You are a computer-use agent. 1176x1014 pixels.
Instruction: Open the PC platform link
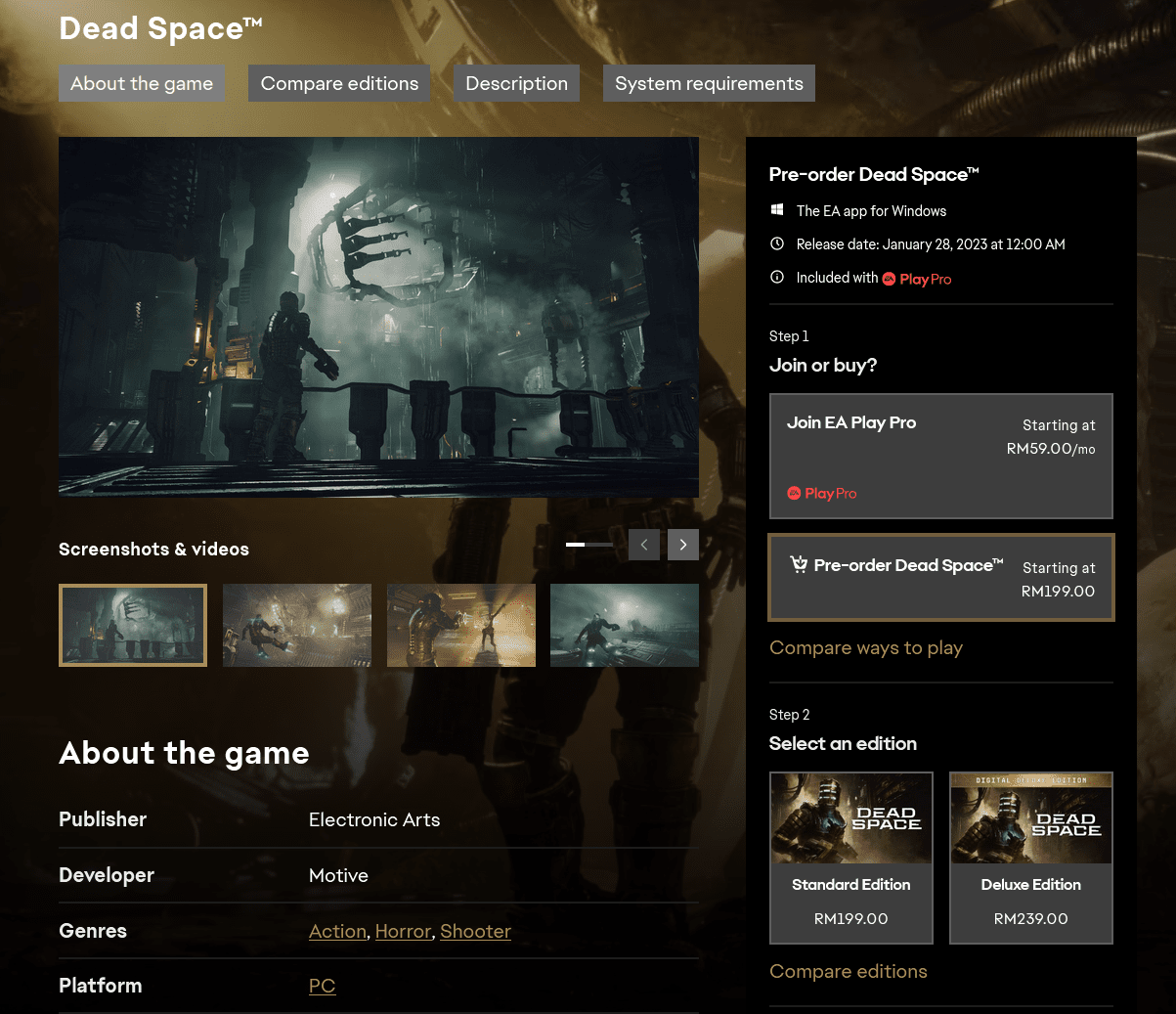tap(322, 986)
